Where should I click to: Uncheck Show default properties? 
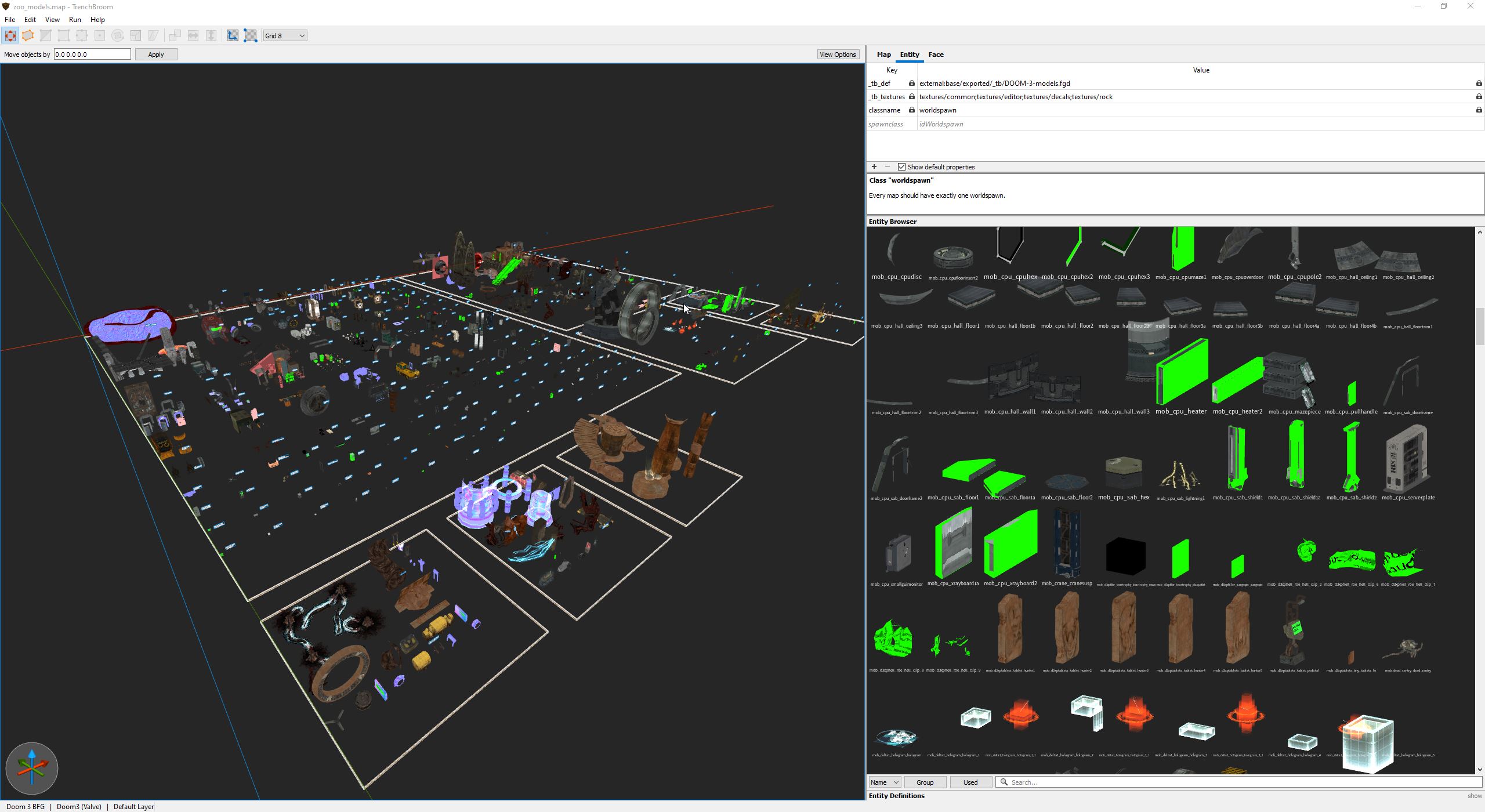[901, 167]
